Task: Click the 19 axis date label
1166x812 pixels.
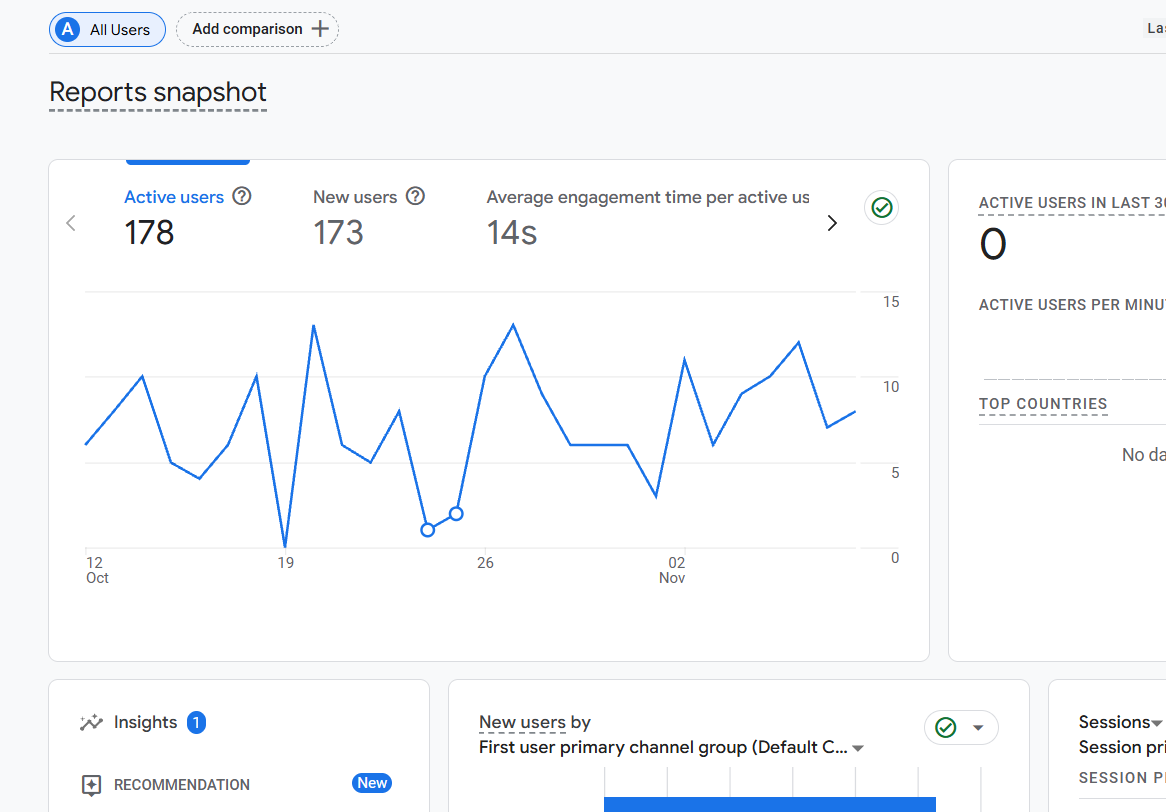Action: pyautogui.click(x=286, y=563)
